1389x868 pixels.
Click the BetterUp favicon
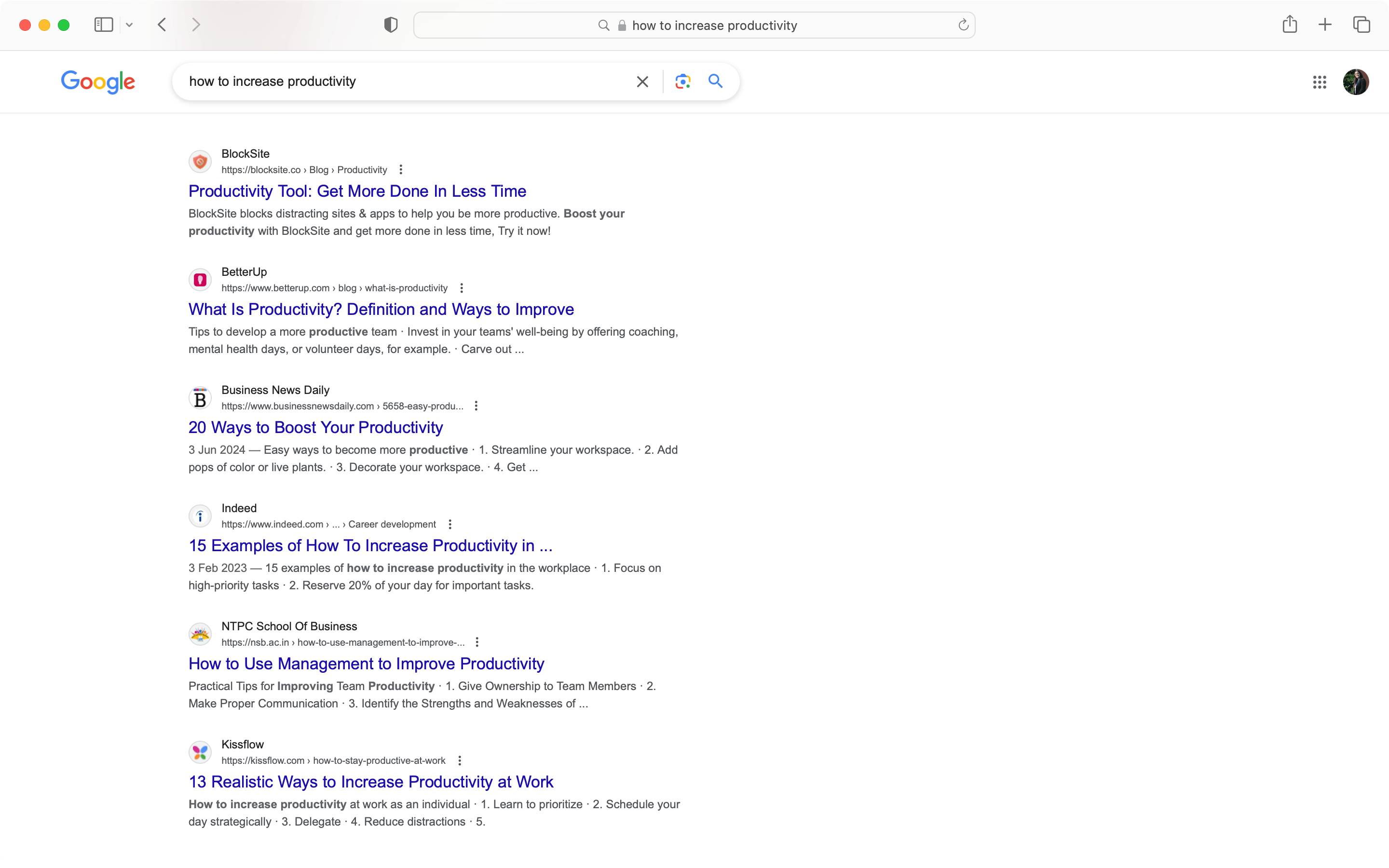[x=200, y=280]
